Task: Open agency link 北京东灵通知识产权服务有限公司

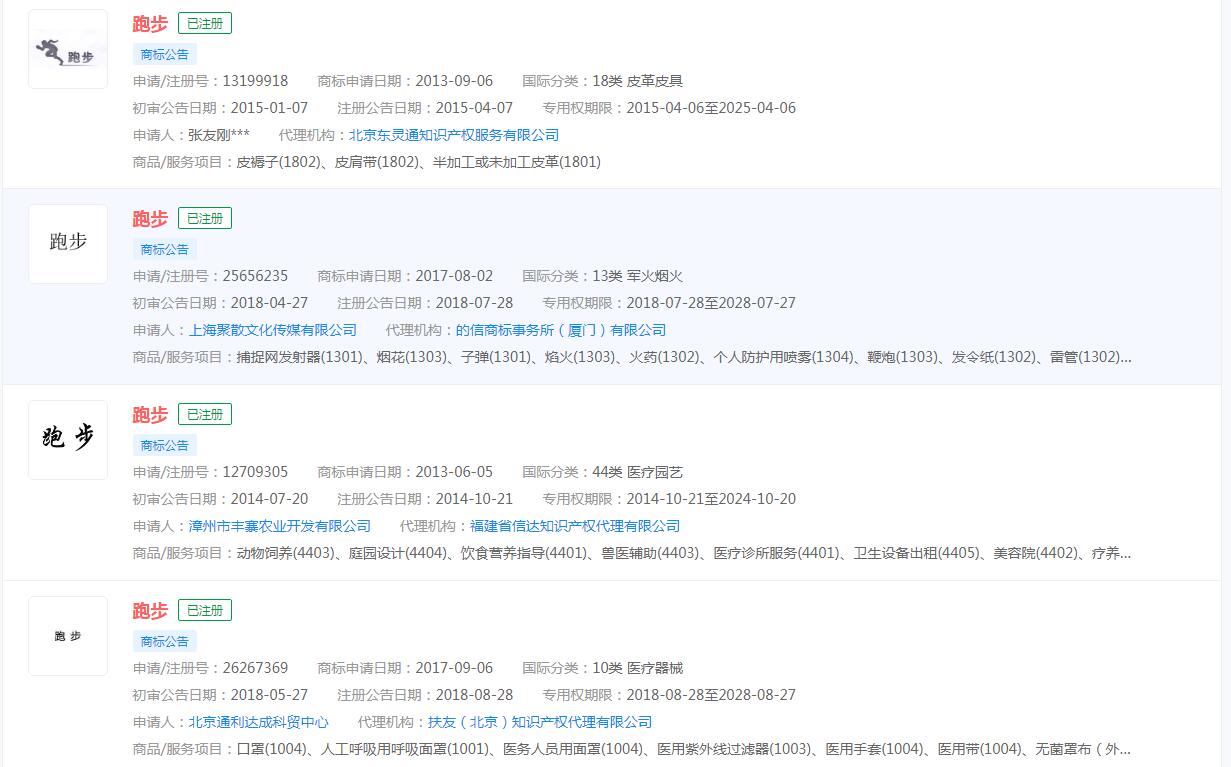Action: (x=454, y=135)
